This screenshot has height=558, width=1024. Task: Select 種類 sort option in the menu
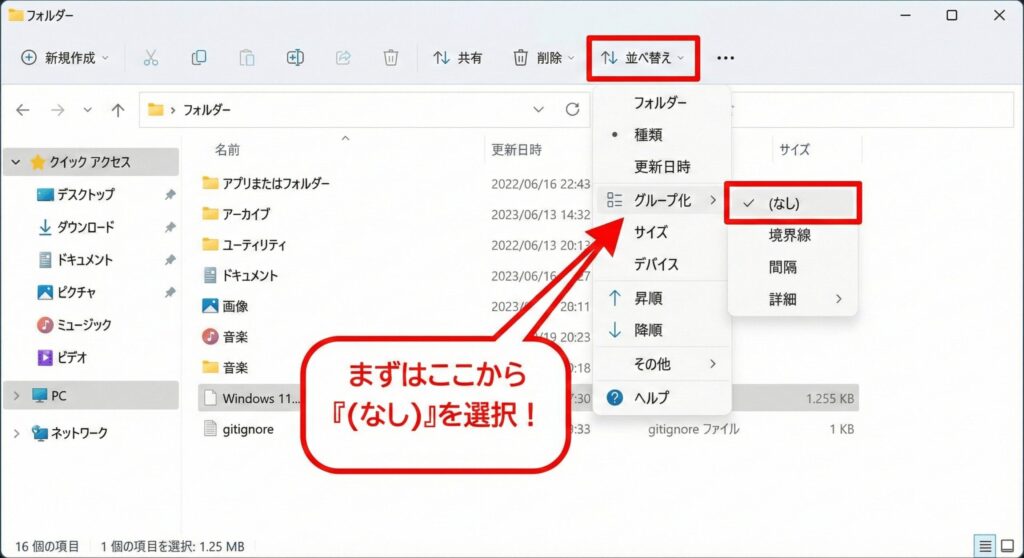point(648,135)
